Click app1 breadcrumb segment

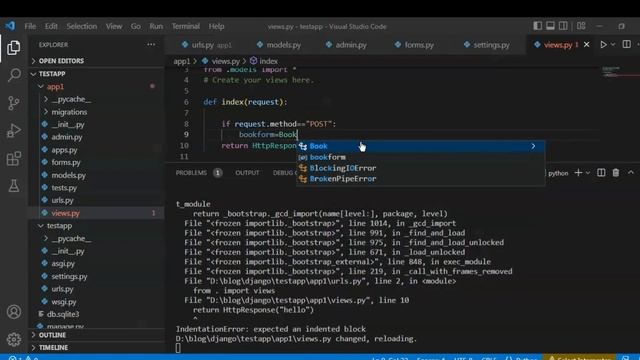pyautogui.click(x=182, y=61)
